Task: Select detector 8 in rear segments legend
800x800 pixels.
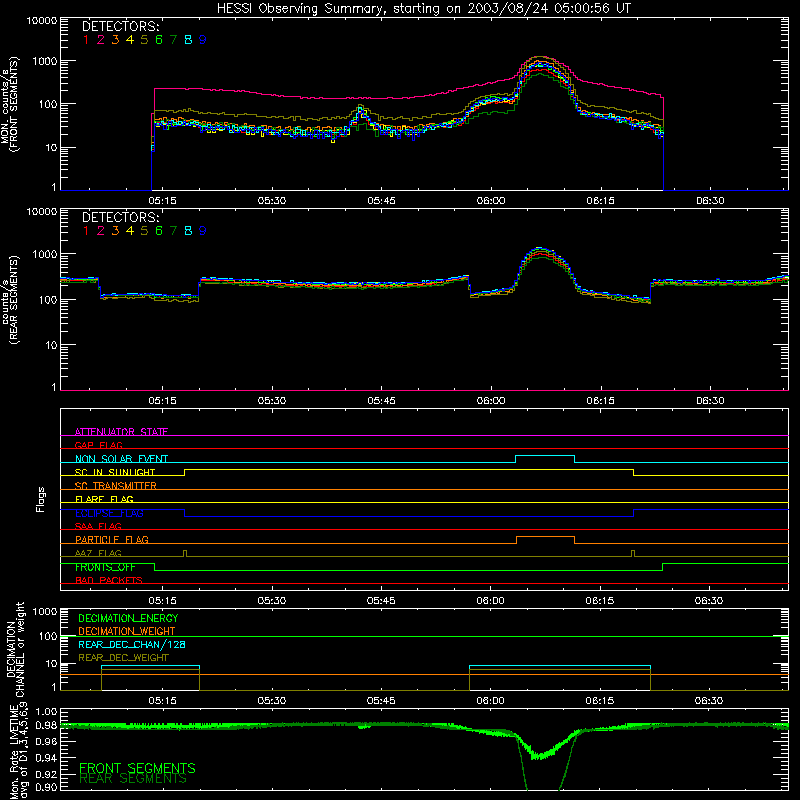Action: click(188, 231)
